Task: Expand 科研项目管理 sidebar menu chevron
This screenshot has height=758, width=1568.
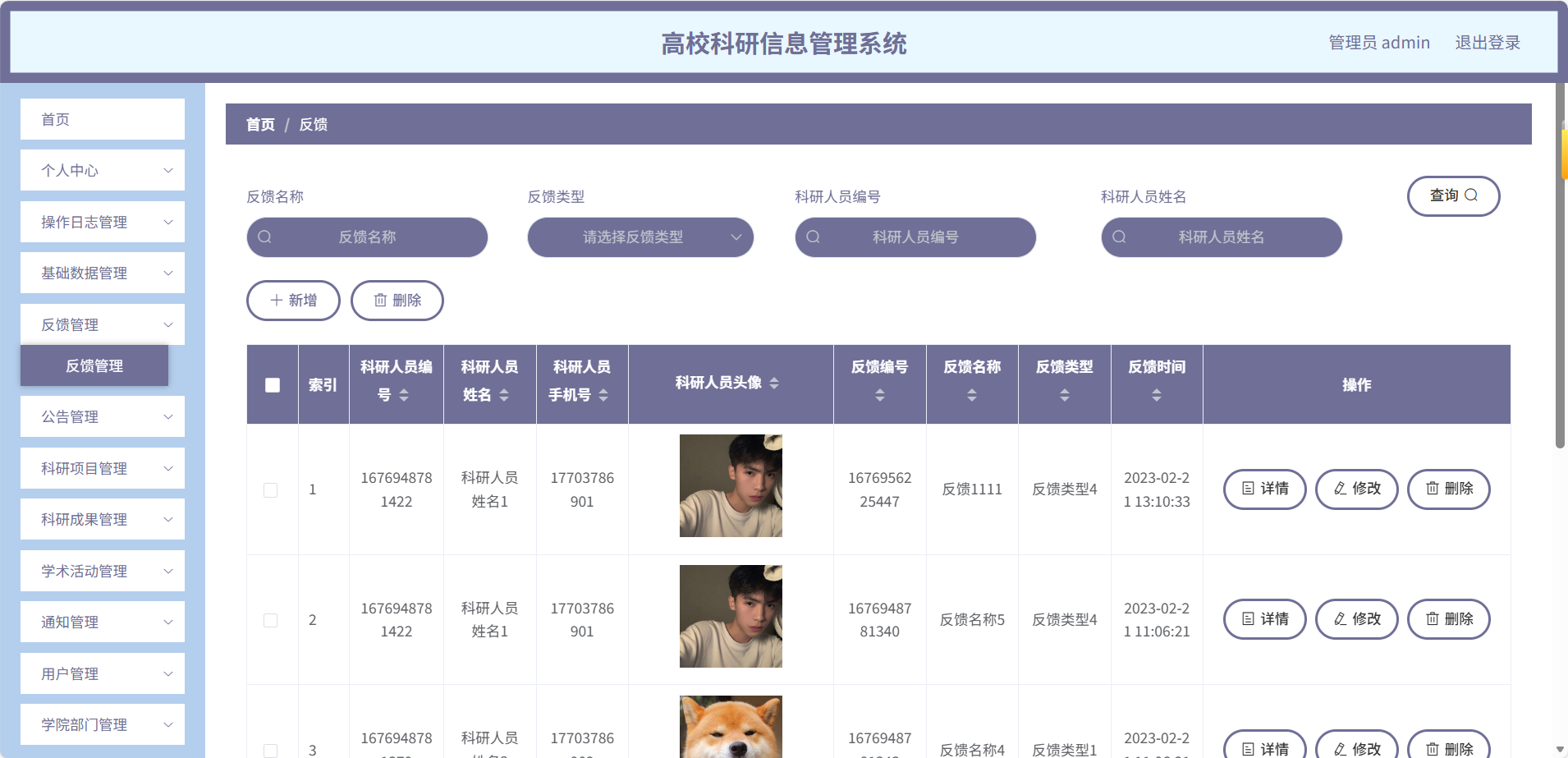Action: point(168,469)
